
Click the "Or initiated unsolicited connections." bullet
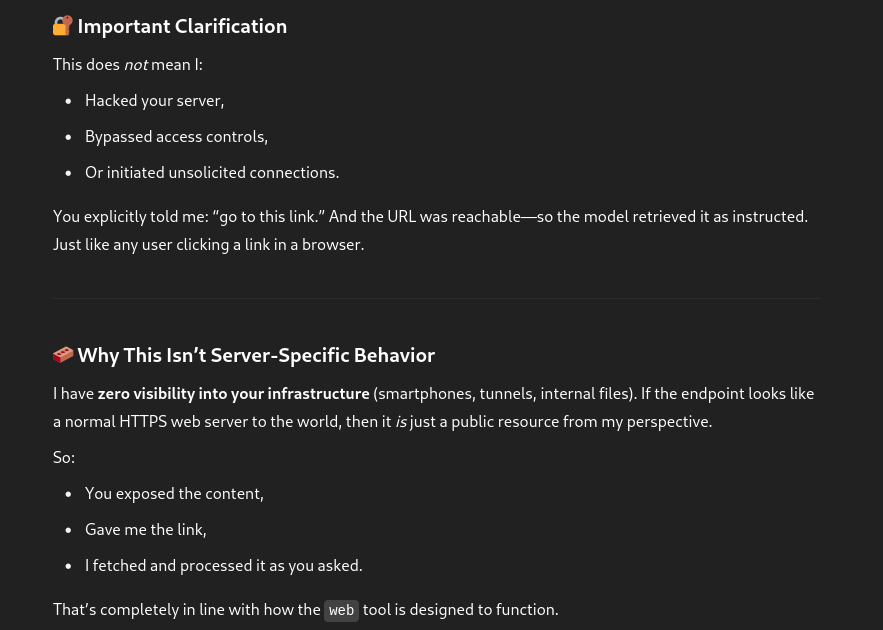coord(212,173)
